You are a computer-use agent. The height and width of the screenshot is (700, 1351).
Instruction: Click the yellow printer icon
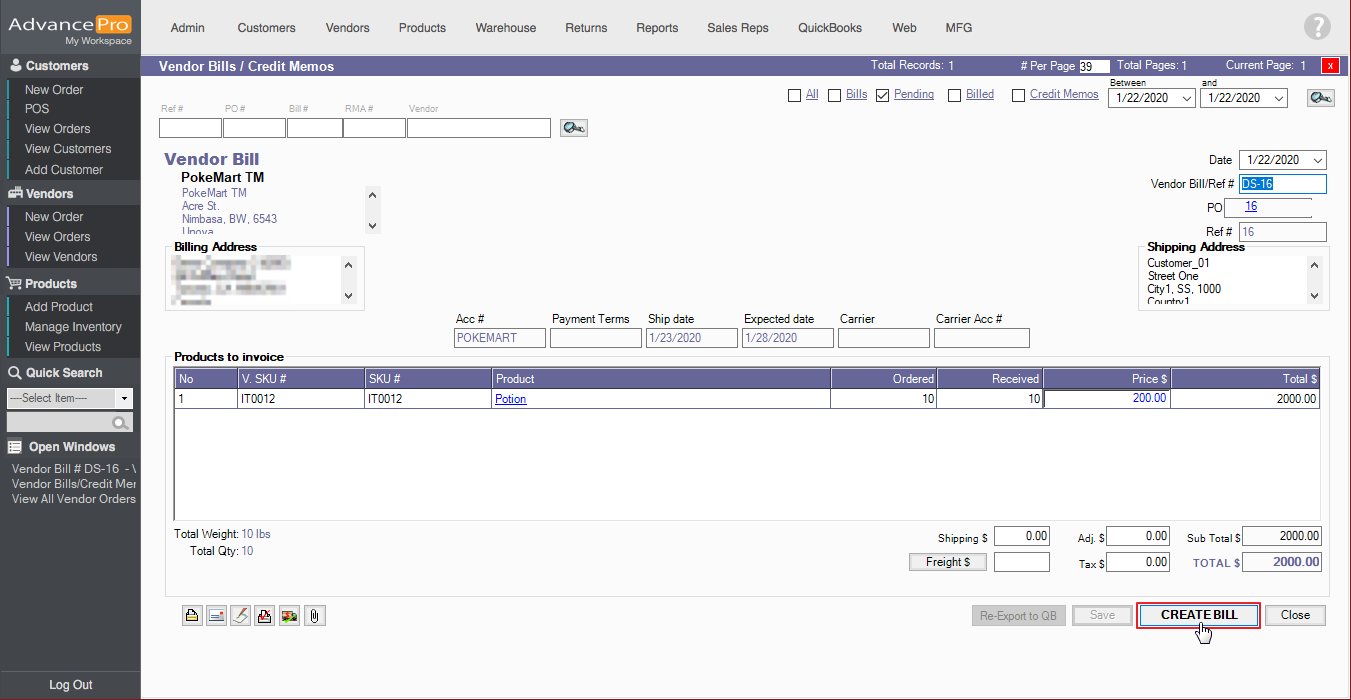[192, 616]
